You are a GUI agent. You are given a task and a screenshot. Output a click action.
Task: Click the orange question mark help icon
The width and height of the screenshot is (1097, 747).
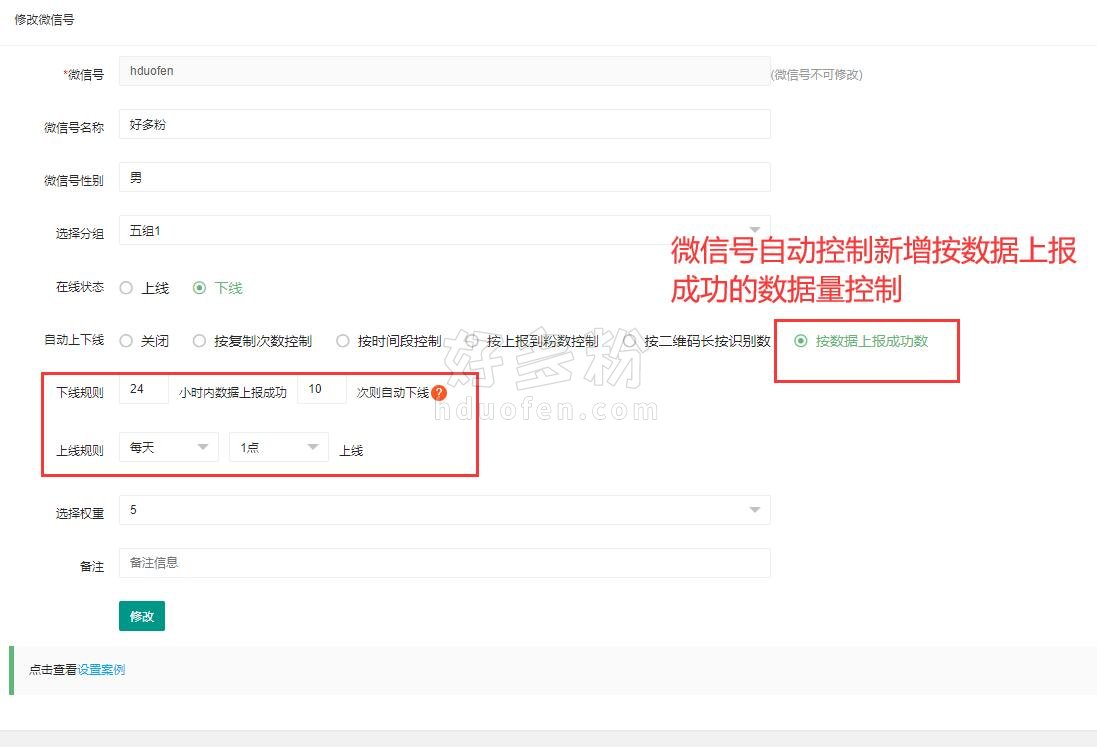439,393
